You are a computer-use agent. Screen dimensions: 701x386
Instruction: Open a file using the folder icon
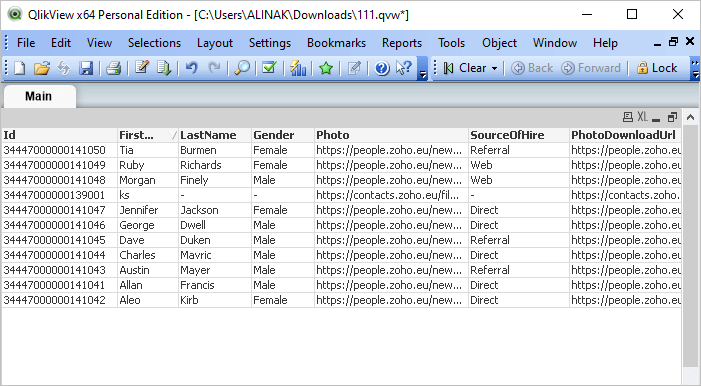42,68
